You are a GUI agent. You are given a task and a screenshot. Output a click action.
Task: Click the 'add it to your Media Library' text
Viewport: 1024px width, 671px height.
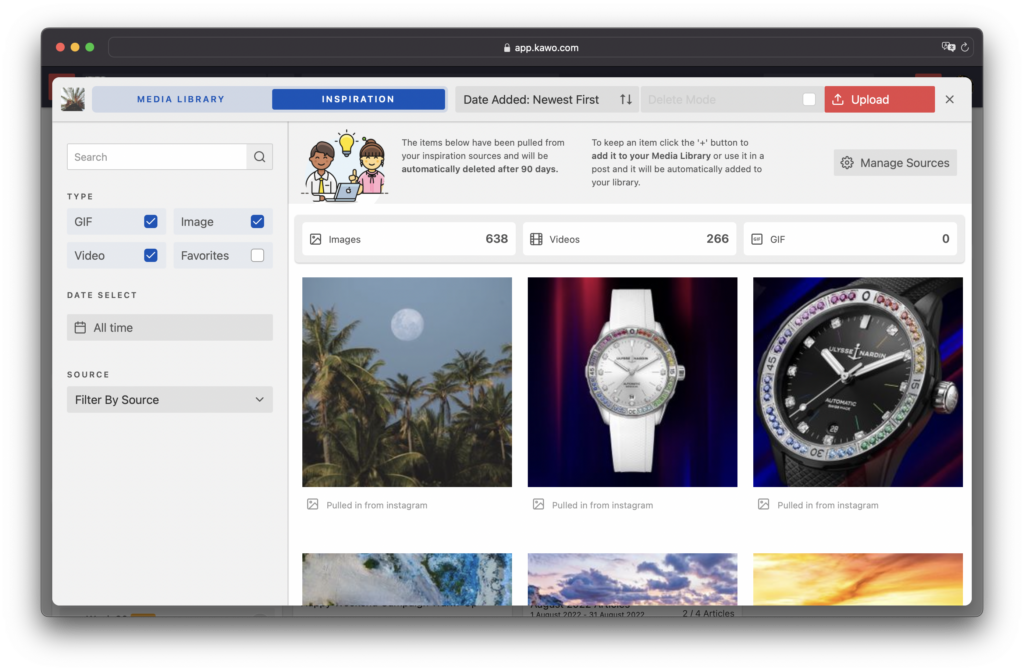point(651,156)
